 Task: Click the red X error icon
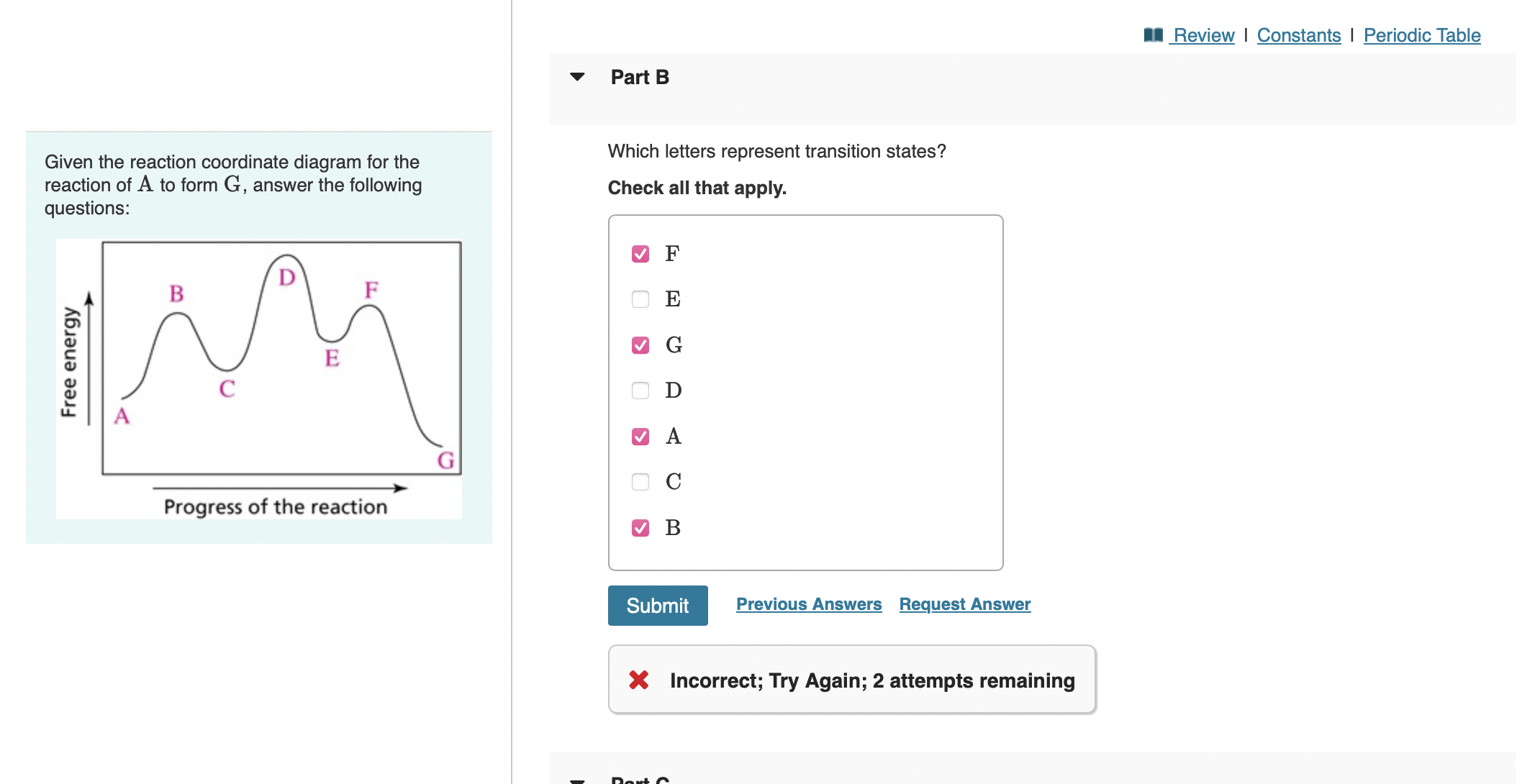[639, 680]
